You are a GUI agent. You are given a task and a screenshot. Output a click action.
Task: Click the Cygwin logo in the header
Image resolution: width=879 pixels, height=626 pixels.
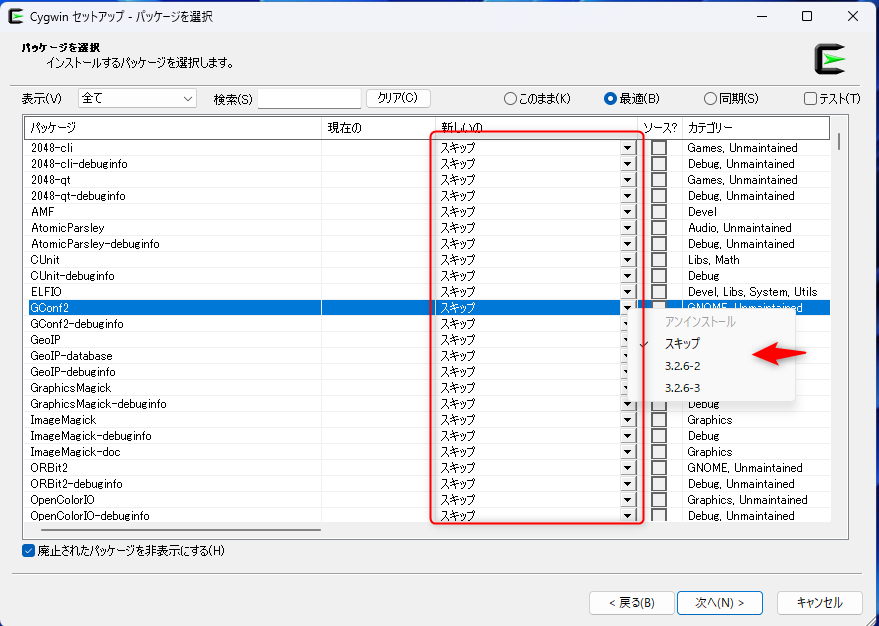point(830,59)
